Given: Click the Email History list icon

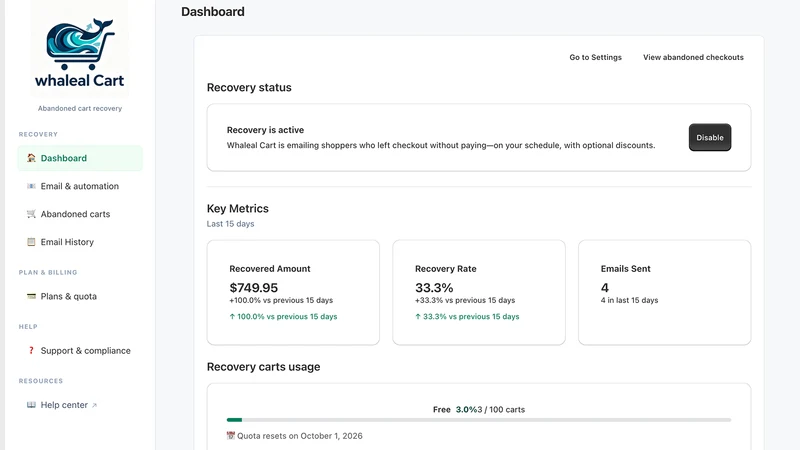Looking at the screenshot, I should 31,242.
